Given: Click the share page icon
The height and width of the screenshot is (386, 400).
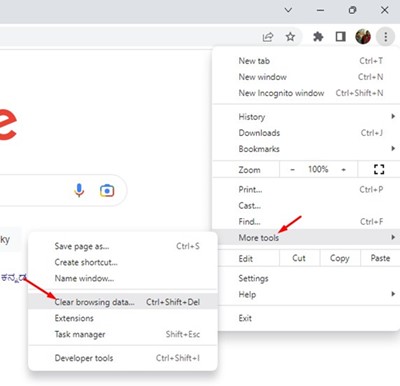Looking at the screenshot, I should (268, 36).
